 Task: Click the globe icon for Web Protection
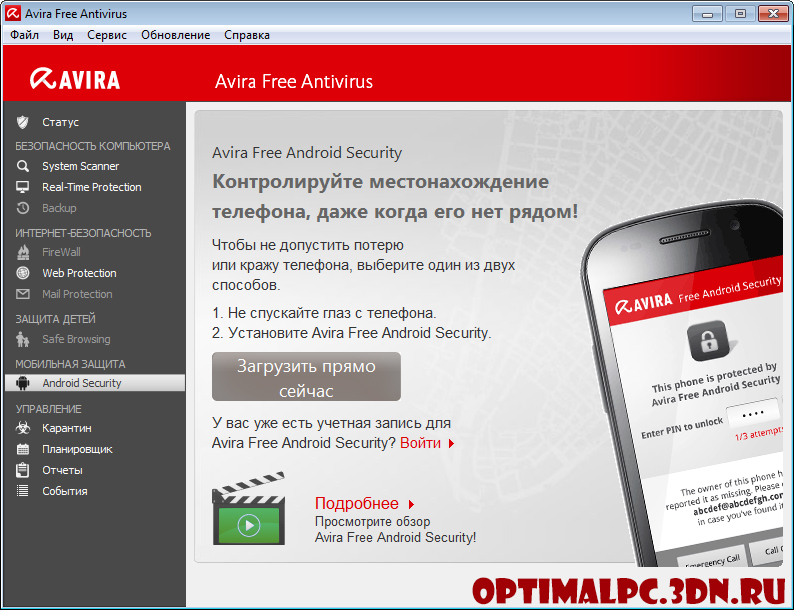(x=23, y=273)
